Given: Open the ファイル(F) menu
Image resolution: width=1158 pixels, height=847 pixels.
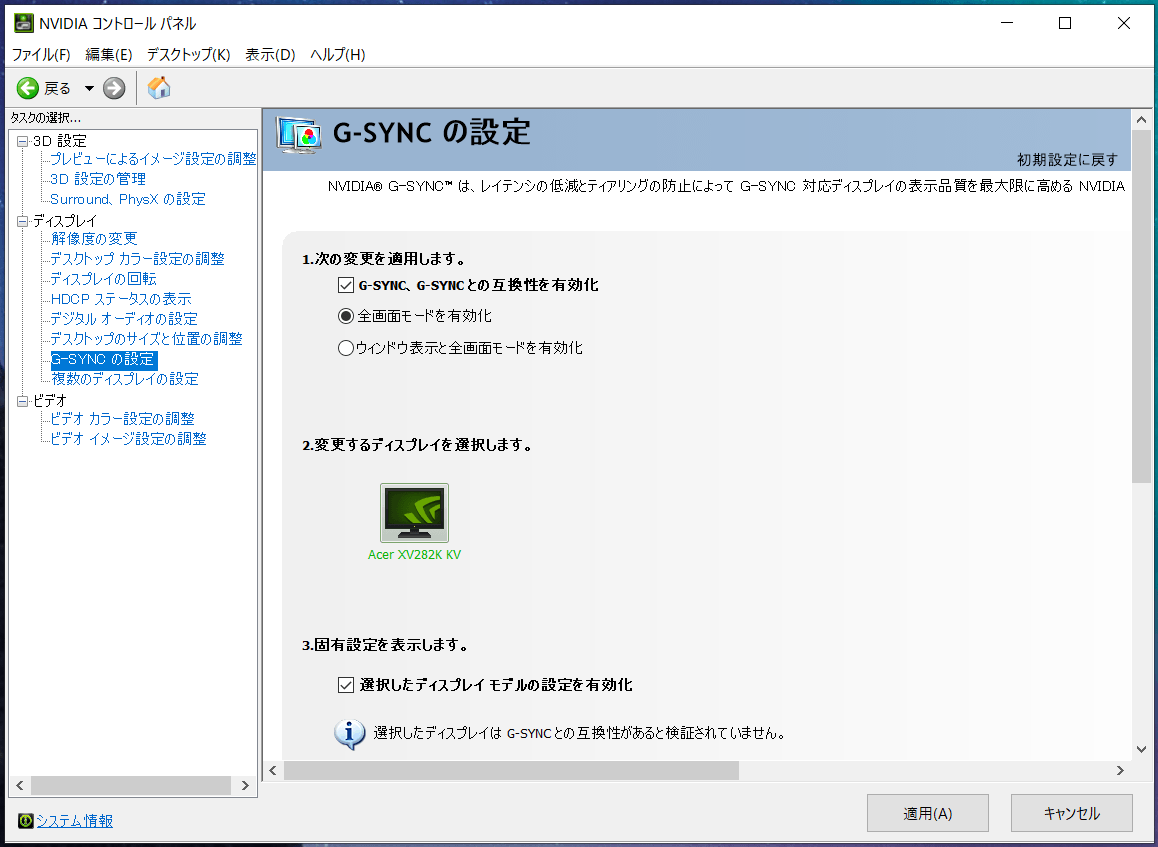Looking at the screenshot, I should (x=41, y=55).
